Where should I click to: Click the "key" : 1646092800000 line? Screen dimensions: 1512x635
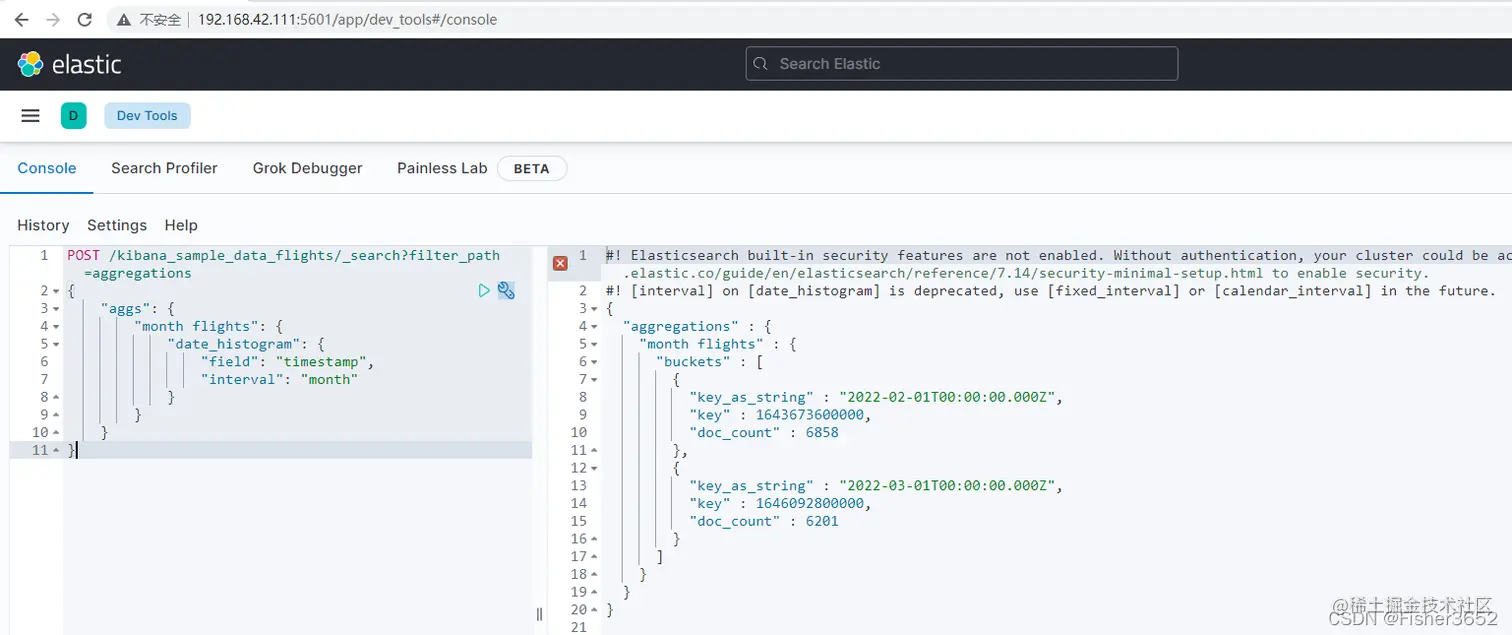click(780, 503)
